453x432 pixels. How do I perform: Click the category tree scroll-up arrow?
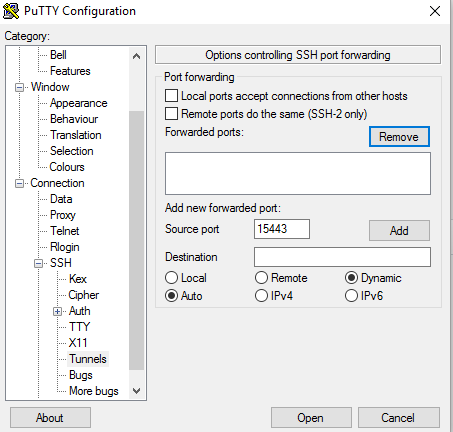(136, 56)
